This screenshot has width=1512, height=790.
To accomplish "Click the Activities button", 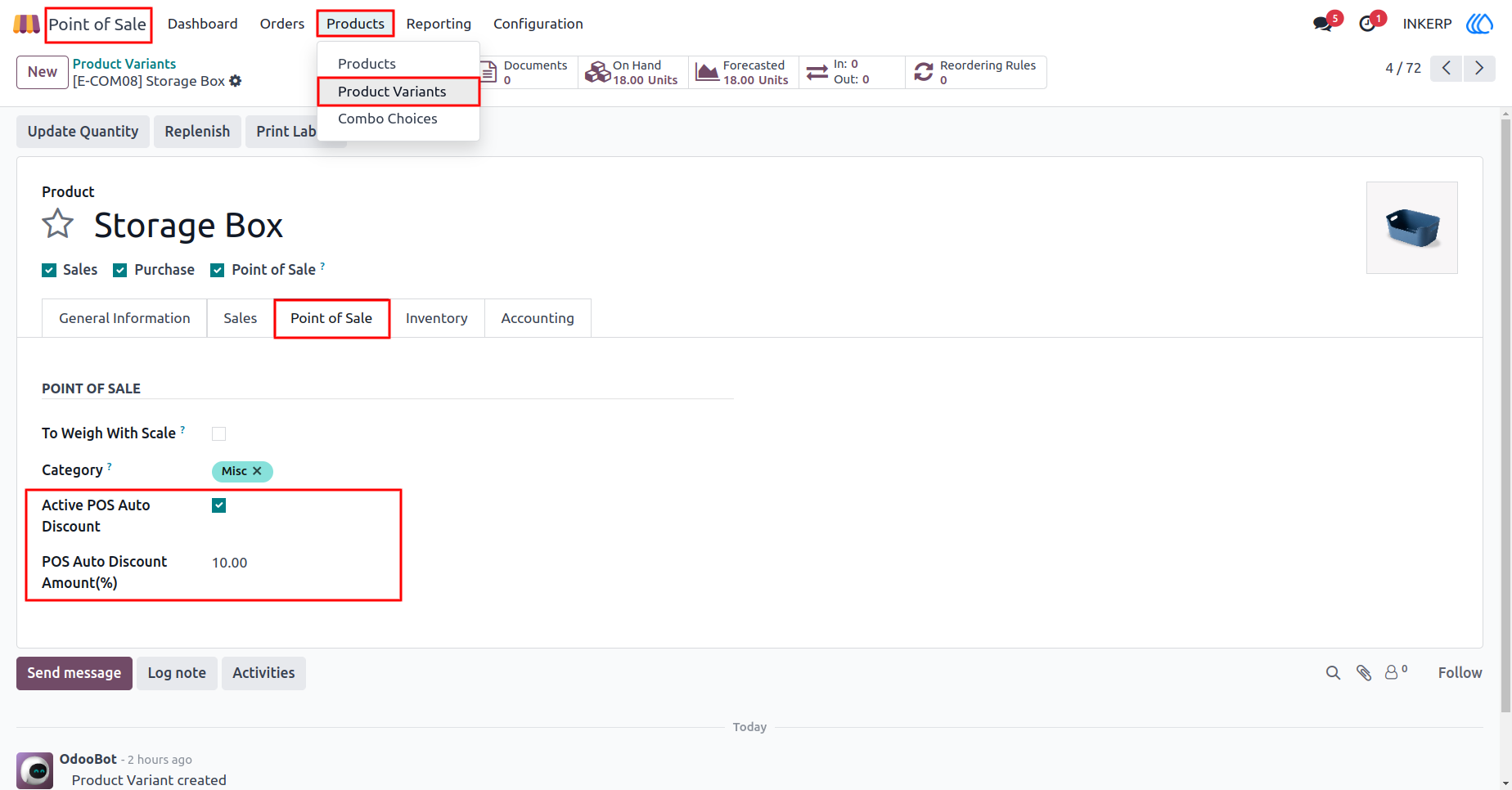I will 263,673.
